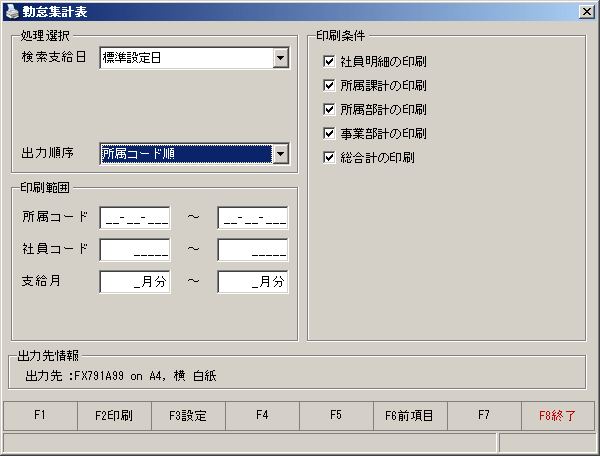600x456 pixels.
Task: Click the F4 function button
Action: pos(262,415)
